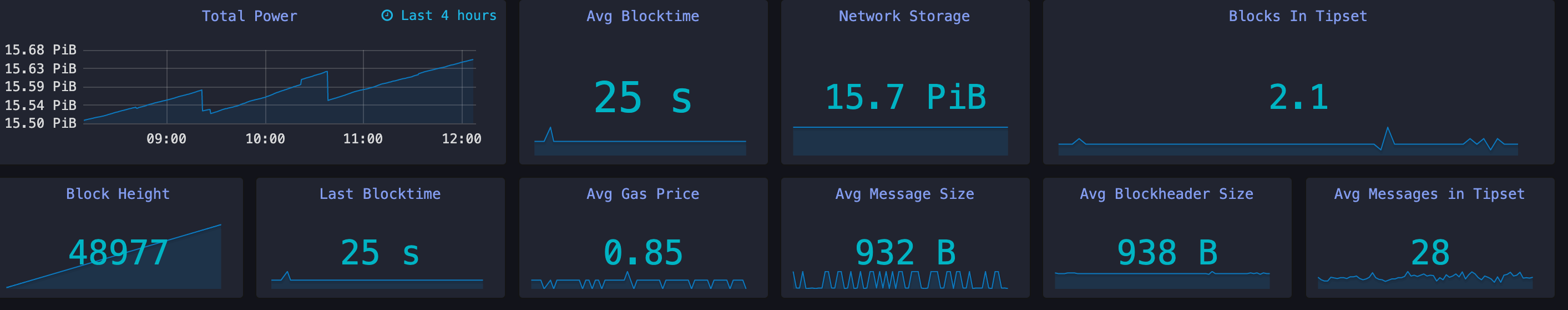Click the 15.63 PiB y-axis label

[x=40, y=69]
